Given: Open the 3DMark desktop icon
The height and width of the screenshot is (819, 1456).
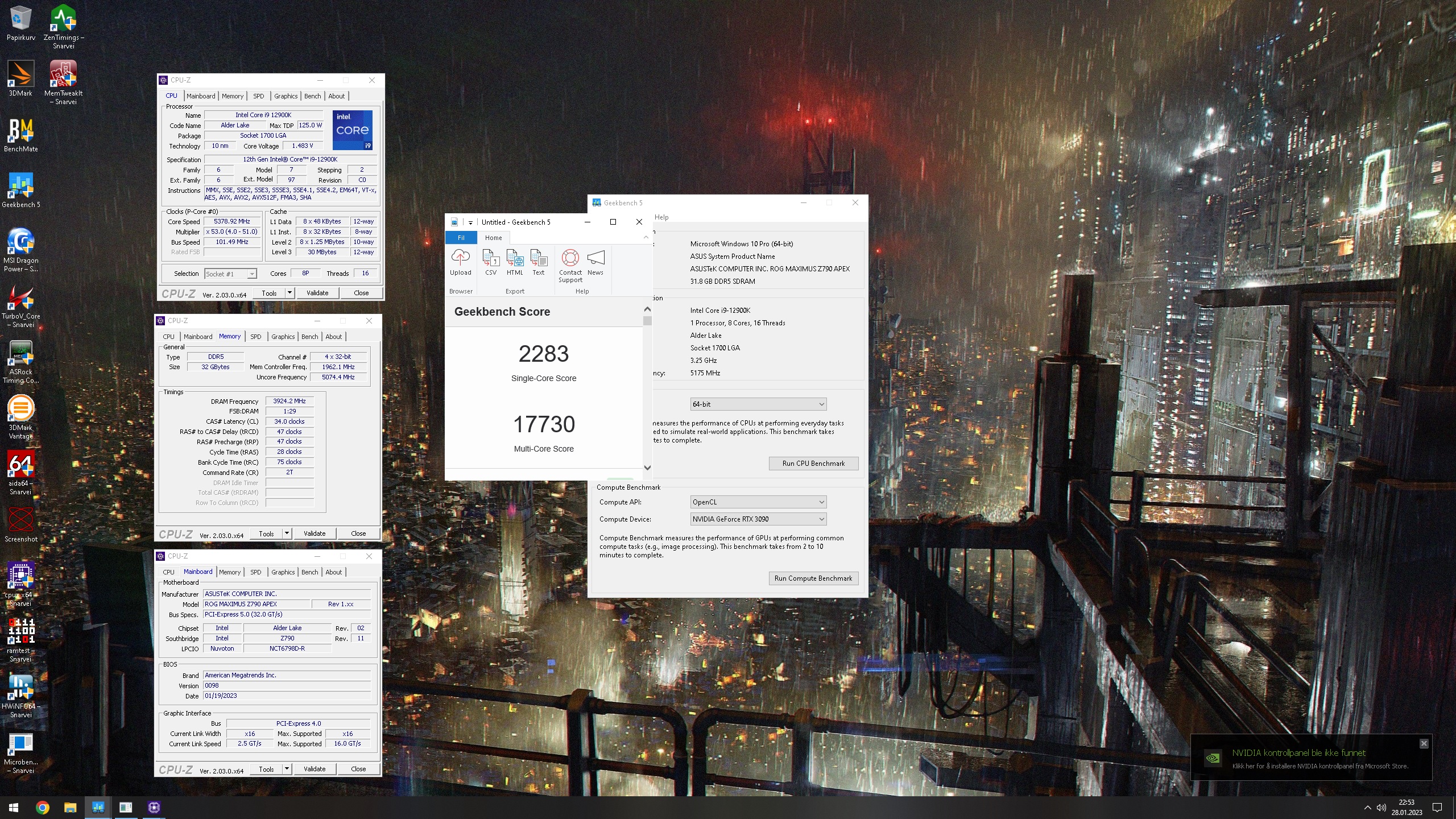Looking at the screenshot, I should (x=21, y=78).
